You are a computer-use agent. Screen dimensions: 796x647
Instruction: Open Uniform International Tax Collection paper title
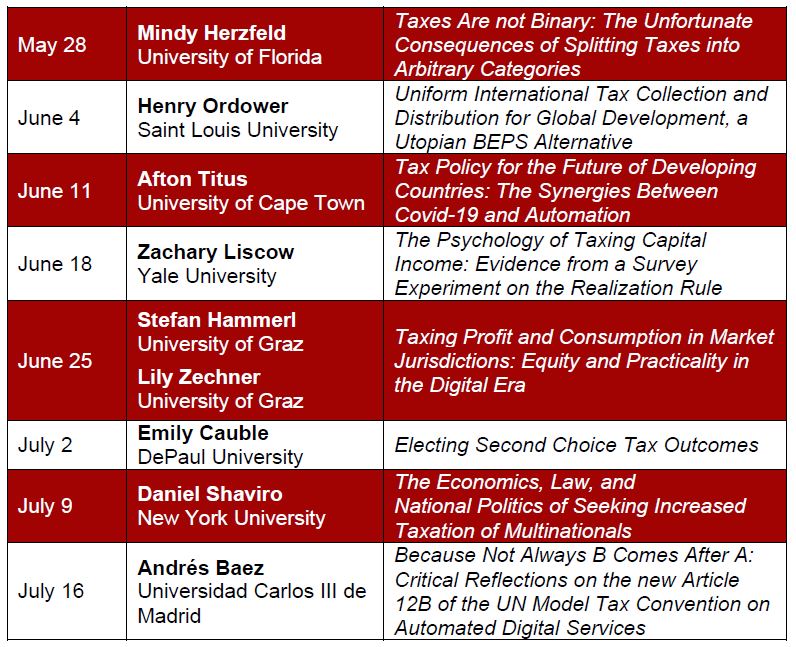coord(581,118)
